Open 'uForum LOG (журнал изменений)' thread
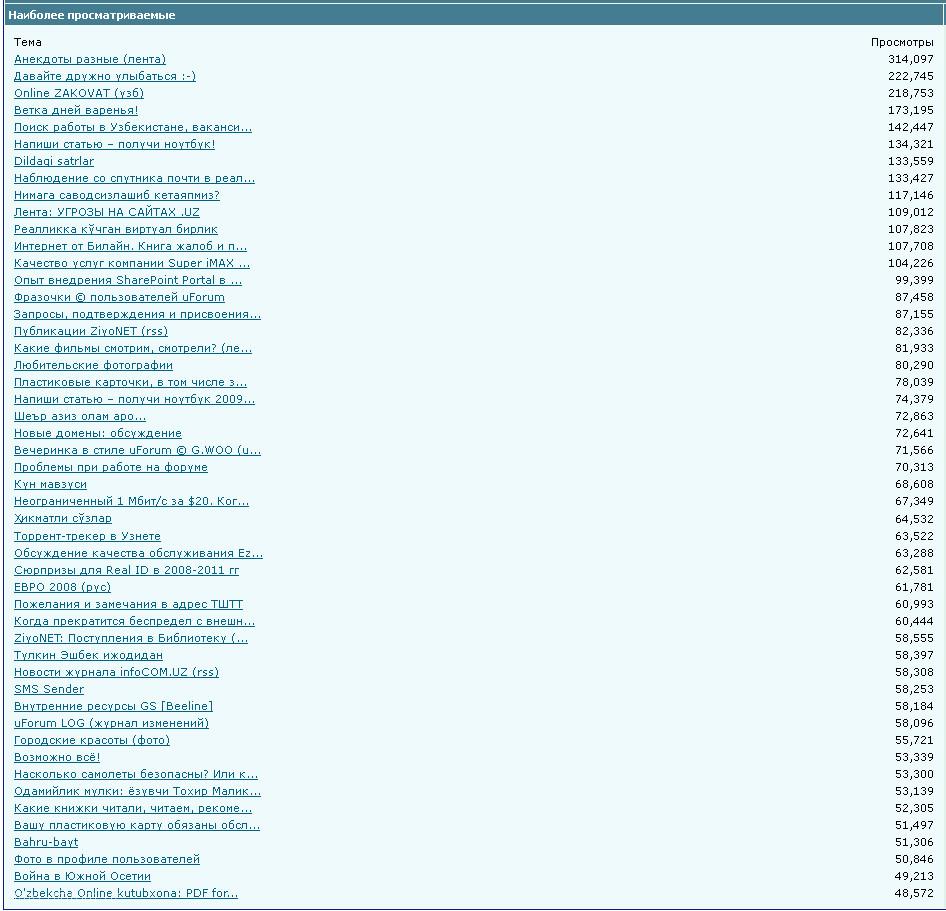 112,723
